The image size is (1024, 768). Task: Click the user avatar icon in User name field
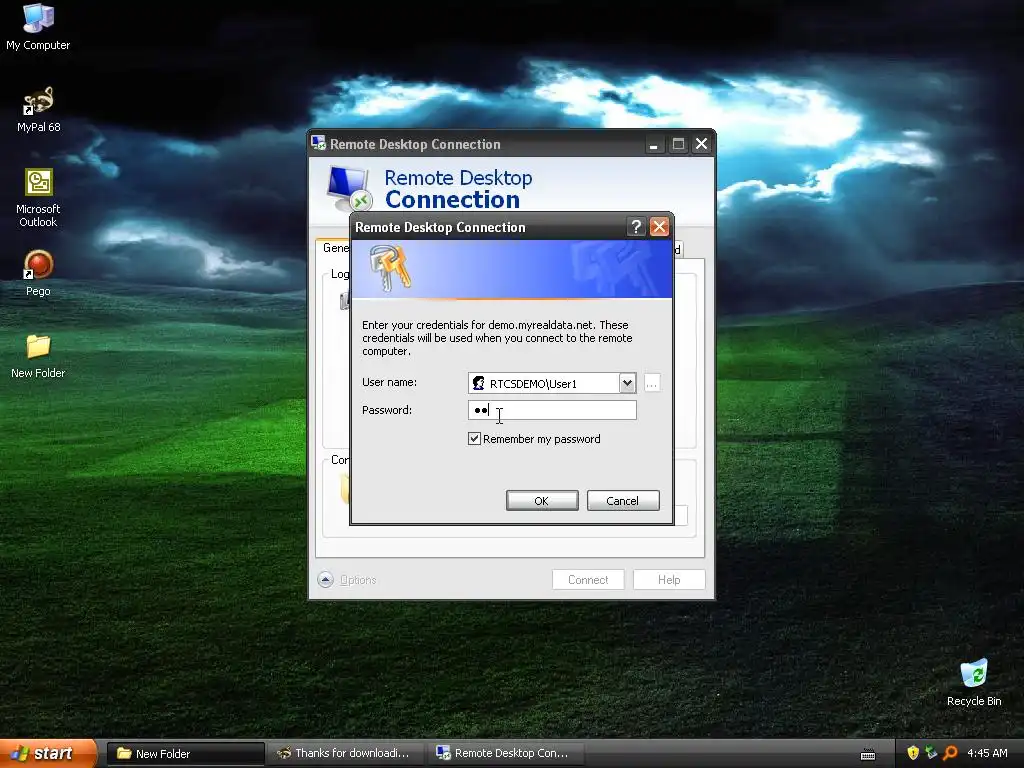pos(479,383)
